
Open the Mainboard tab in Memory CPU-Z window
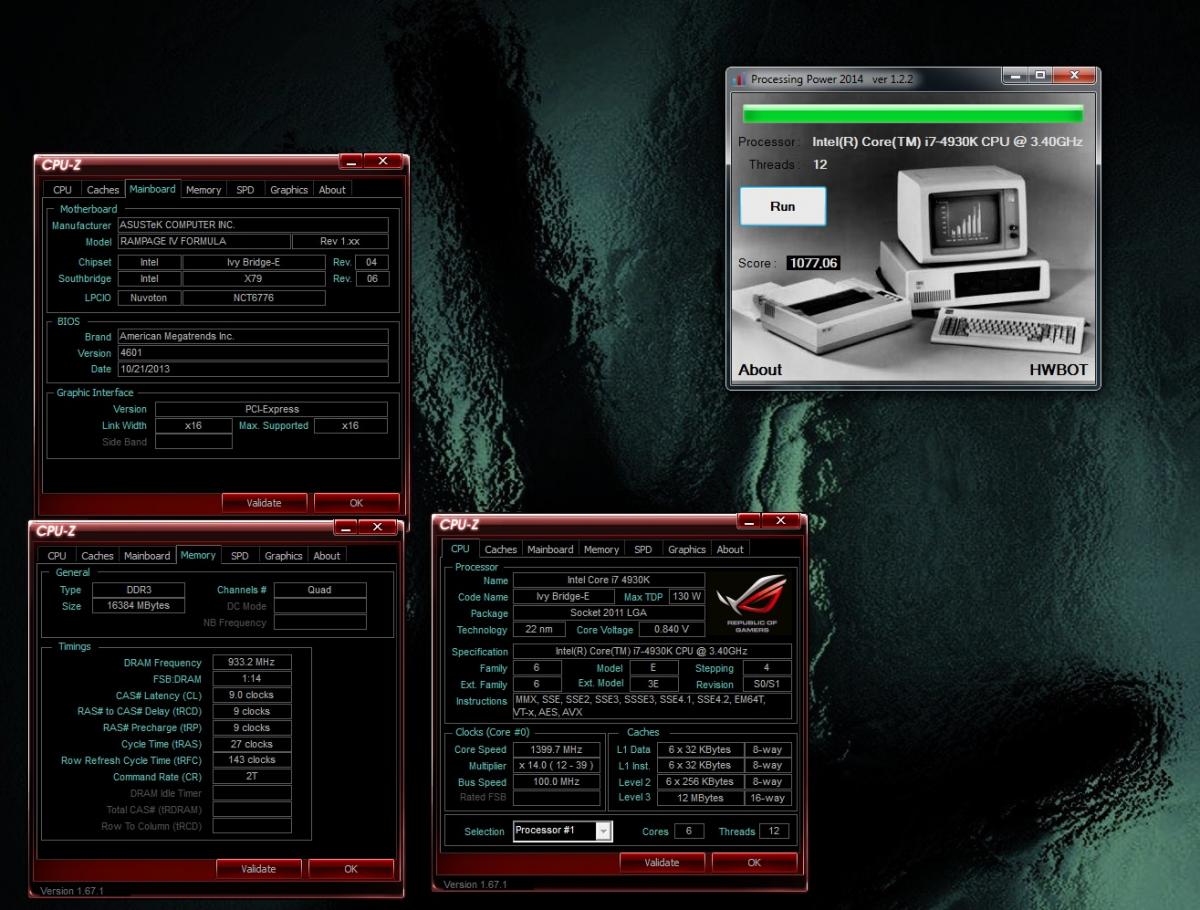(147, 555)
